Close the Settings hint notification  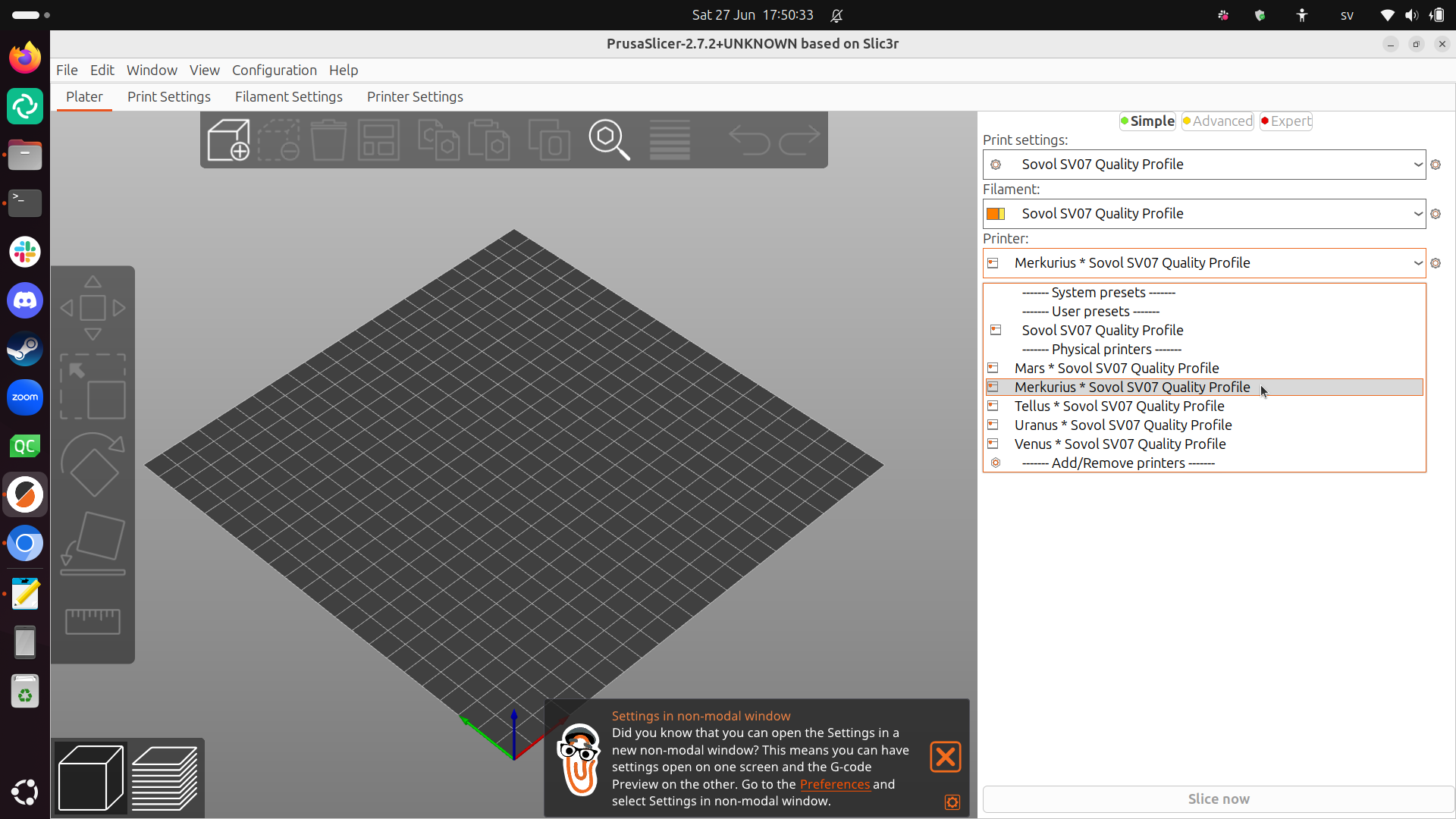pos(946,757)
